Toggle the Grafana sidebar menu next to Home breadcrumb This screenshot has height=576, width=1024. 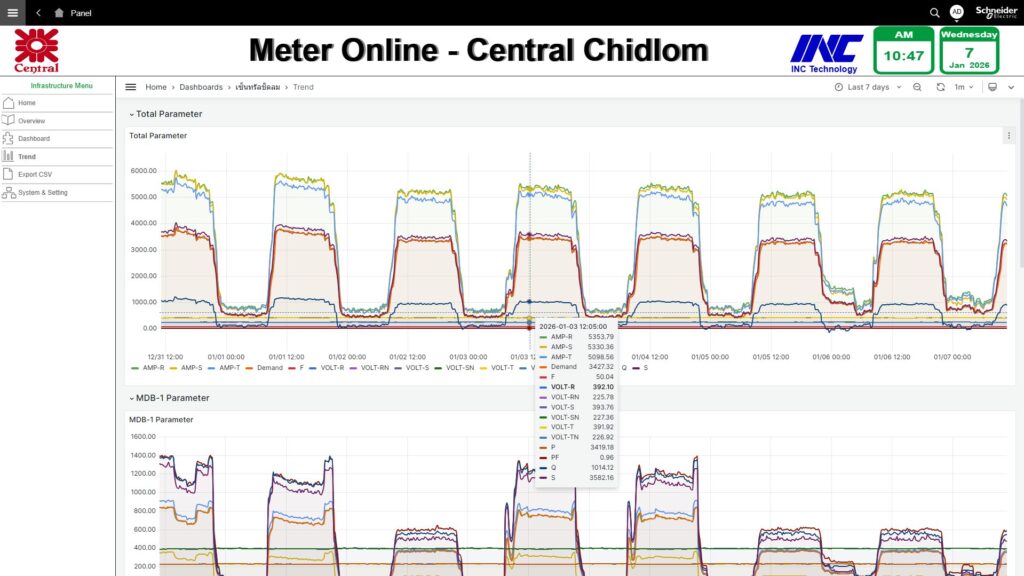point(131,87)
